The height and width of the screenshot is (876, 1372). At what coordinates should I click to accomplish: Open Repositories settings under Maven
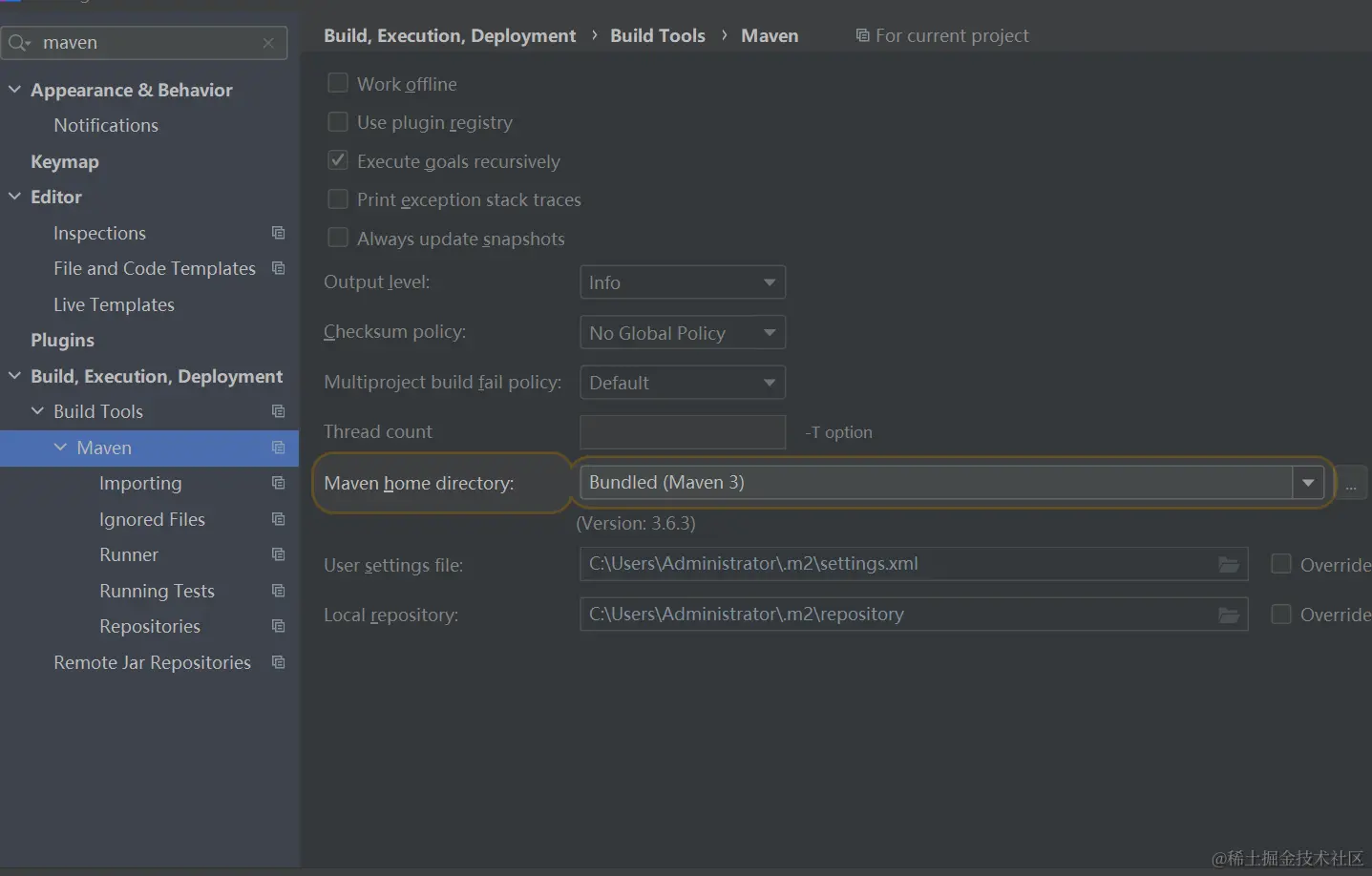(150, 626)
